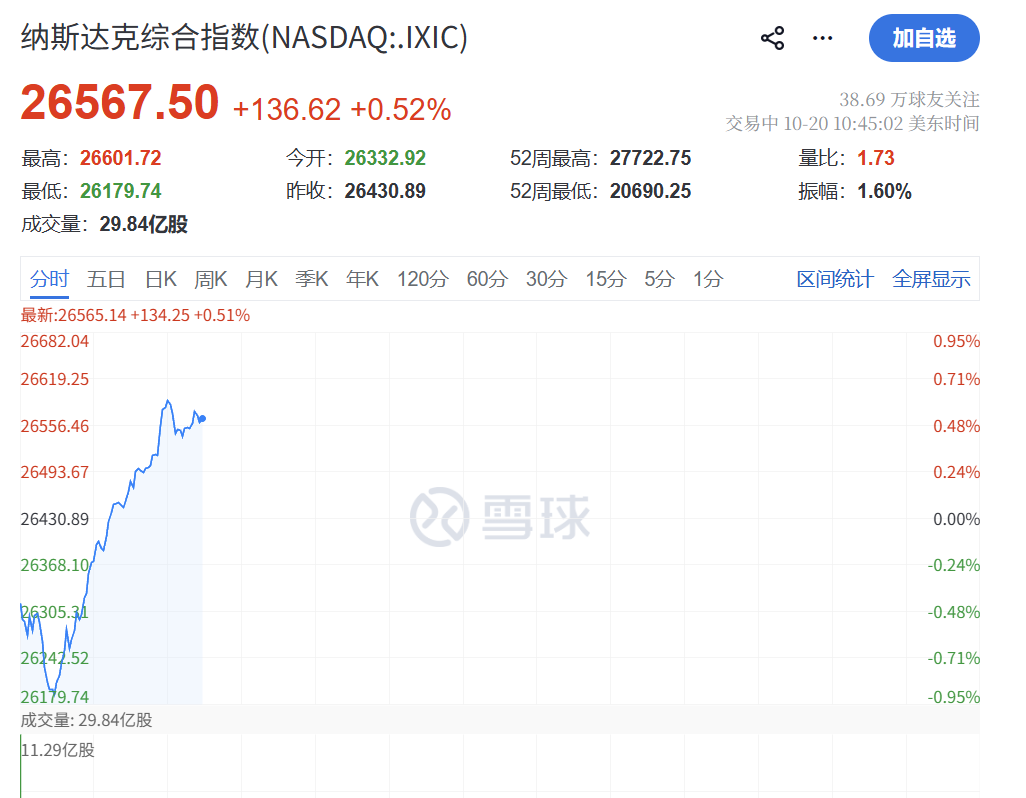Screen dimensions: 1026x798
Task: Click the -0.95% bottom percent axis label
Action: 953,697
